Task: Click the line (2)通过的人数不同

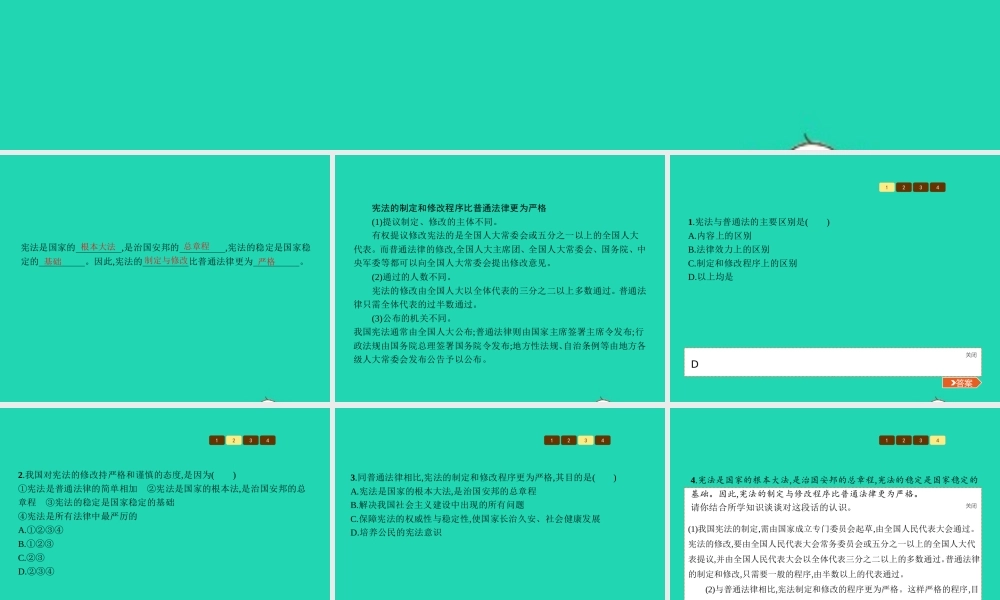Action: tap(412, 277)
